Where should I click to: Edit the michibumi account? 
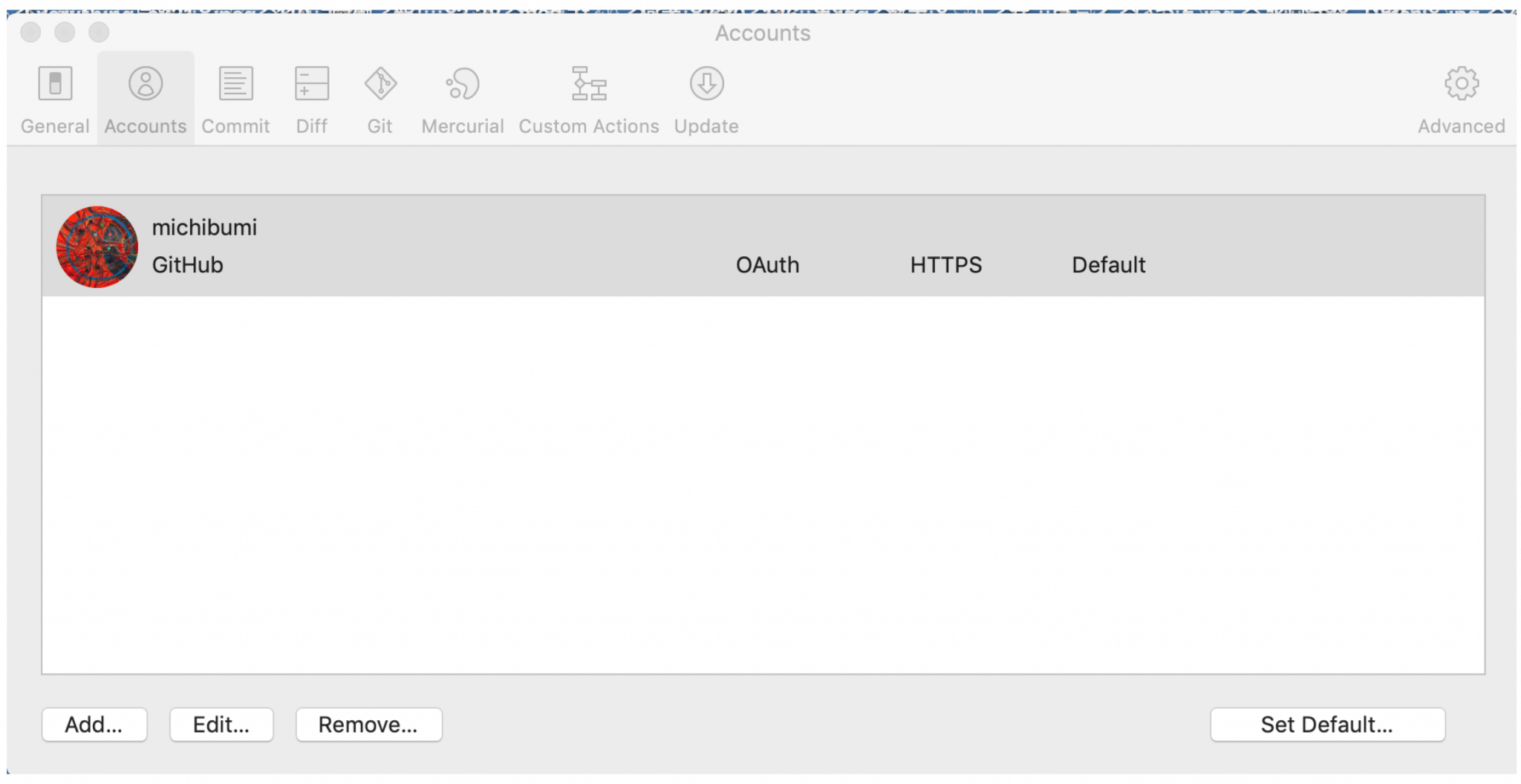[x=221, y=725]
